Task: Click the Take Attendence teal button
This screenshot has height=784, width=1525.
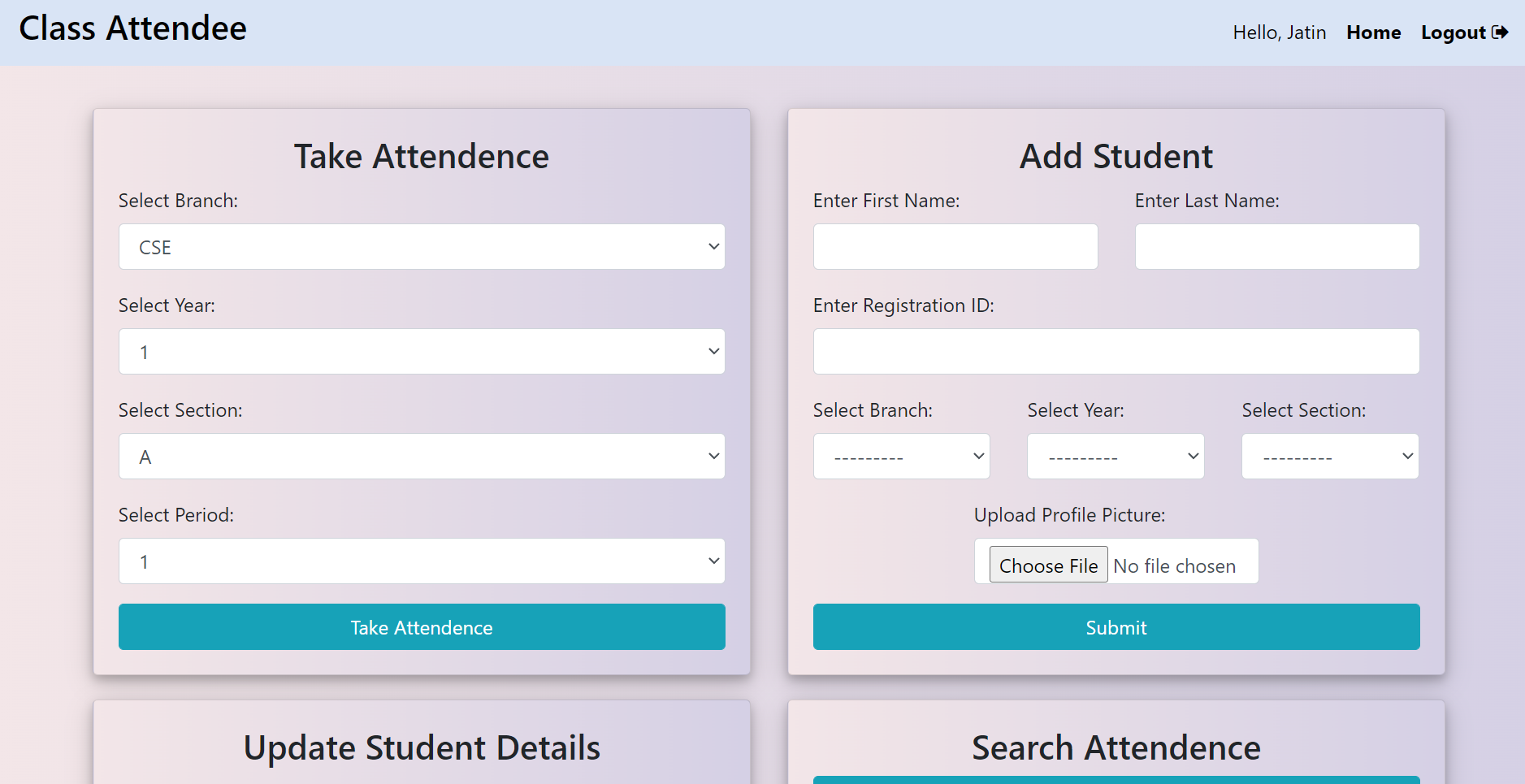Action: click(x=422, y=627)
